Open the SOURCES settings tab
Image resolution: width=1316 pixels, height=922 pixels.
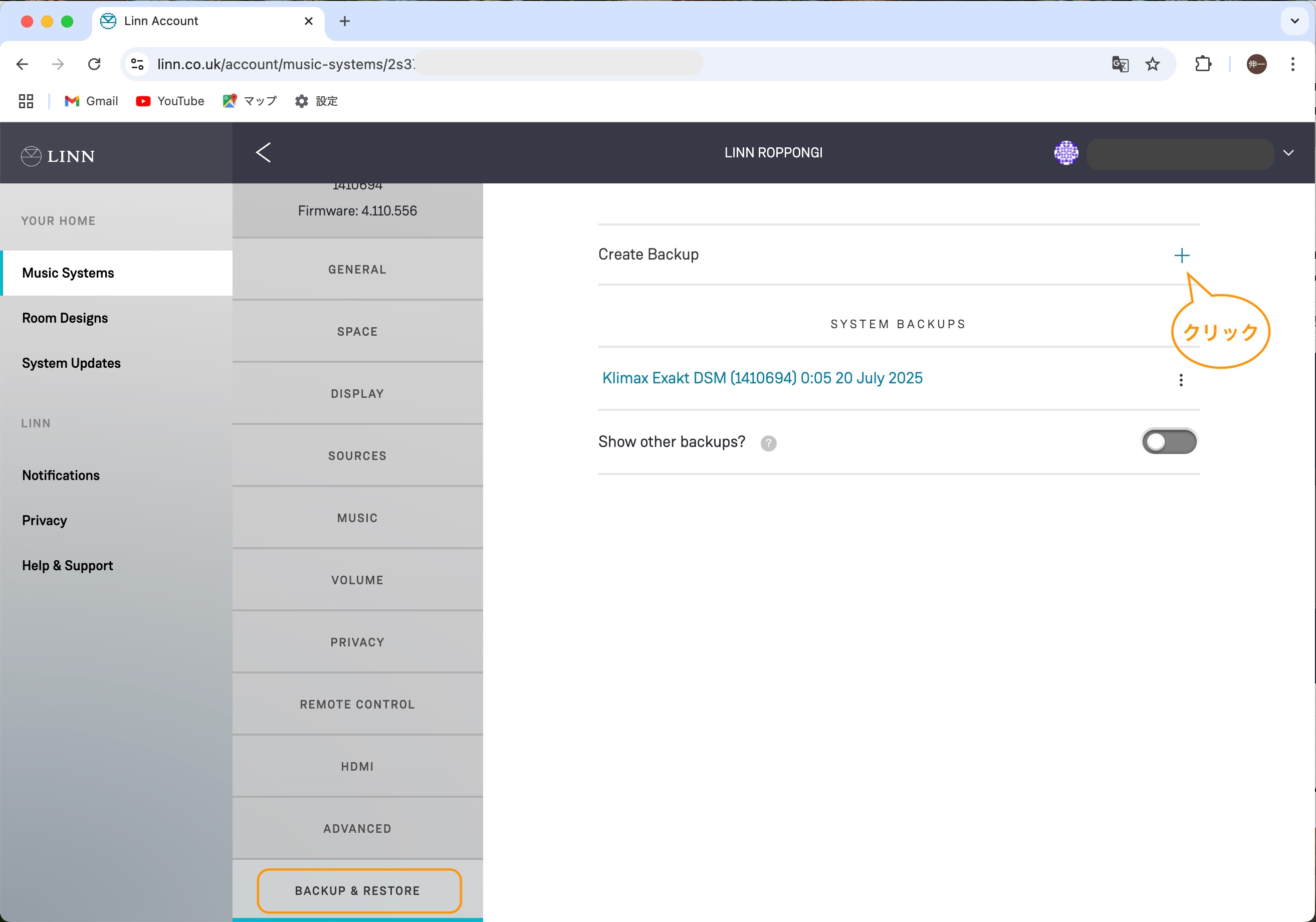click(357, 456)
